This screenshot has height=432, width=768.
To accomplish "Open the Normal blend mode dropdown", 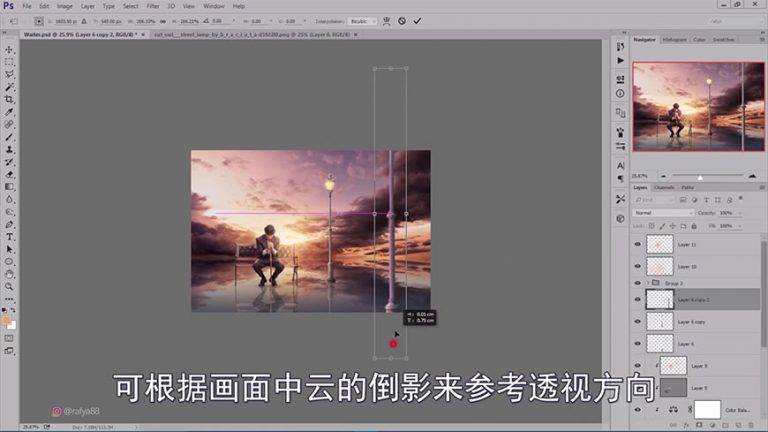I will 663,213.
